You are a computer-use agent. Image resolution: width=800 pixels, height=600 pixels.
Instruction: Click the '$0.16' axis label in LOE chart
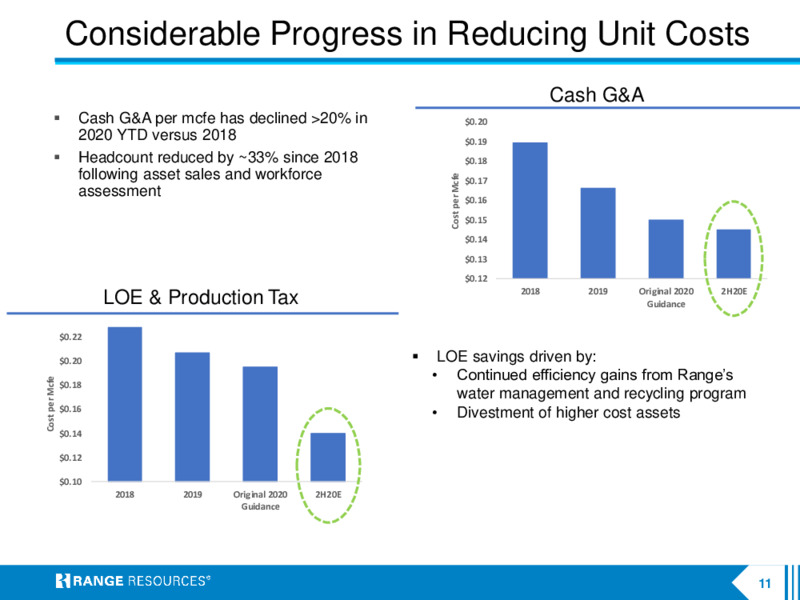[70, 409]
